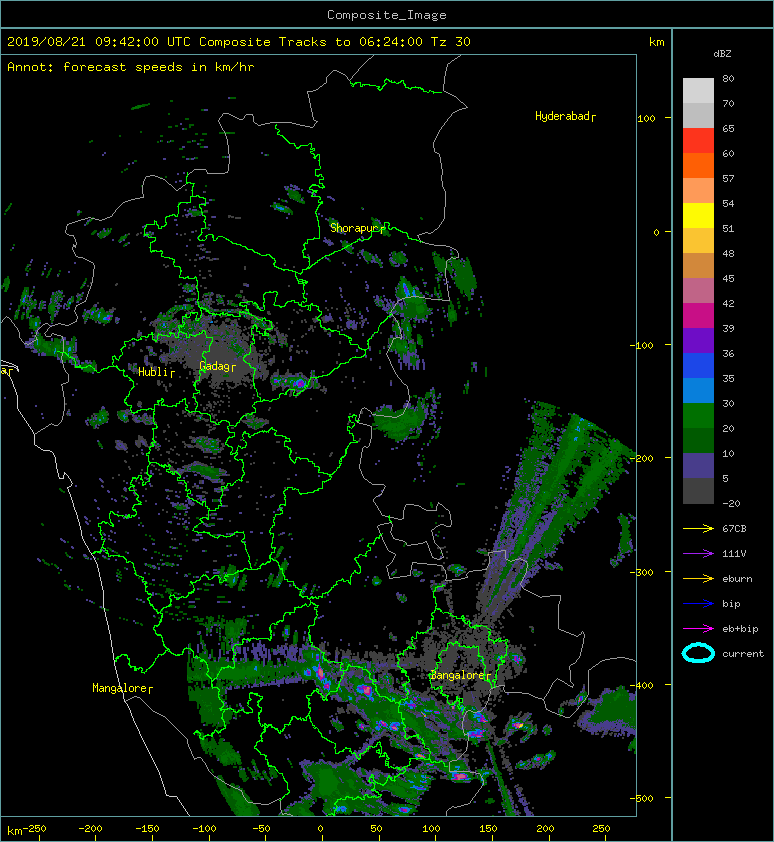
Task: Select the dark gray bottom swatch of scale
Action: click(698, 491)
